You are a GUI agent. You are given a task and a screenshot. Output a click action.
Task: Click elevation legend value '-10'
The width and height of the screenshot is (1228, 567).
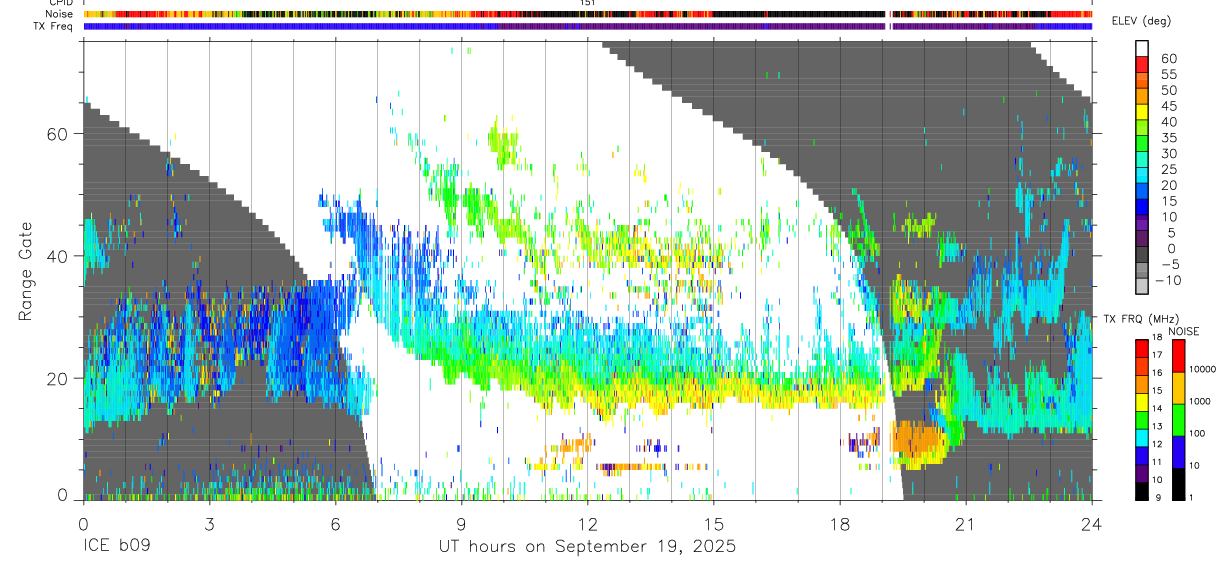coord(1169,280)
